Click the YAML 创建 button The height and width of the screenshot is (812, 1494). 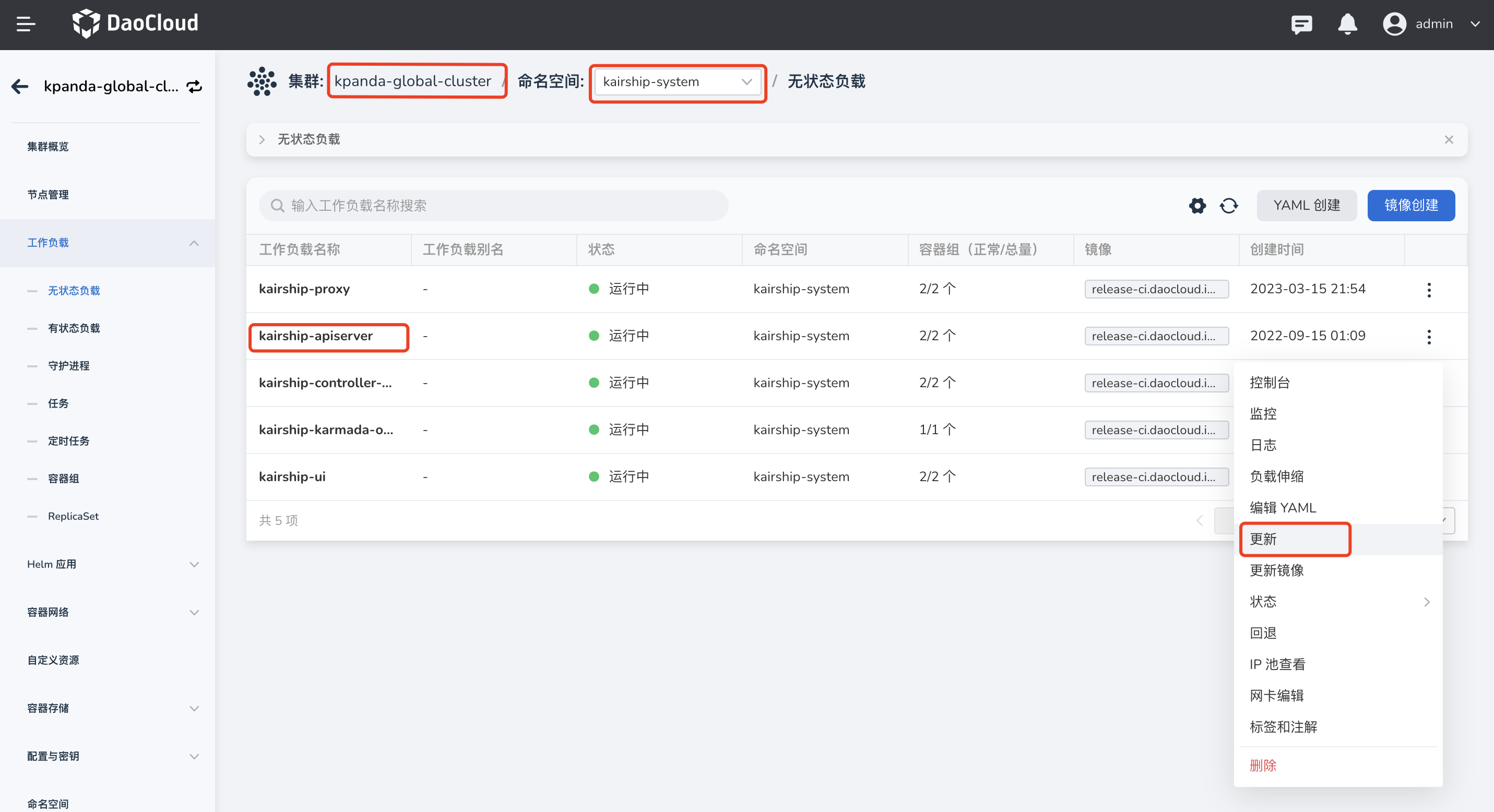[1306, 205]
